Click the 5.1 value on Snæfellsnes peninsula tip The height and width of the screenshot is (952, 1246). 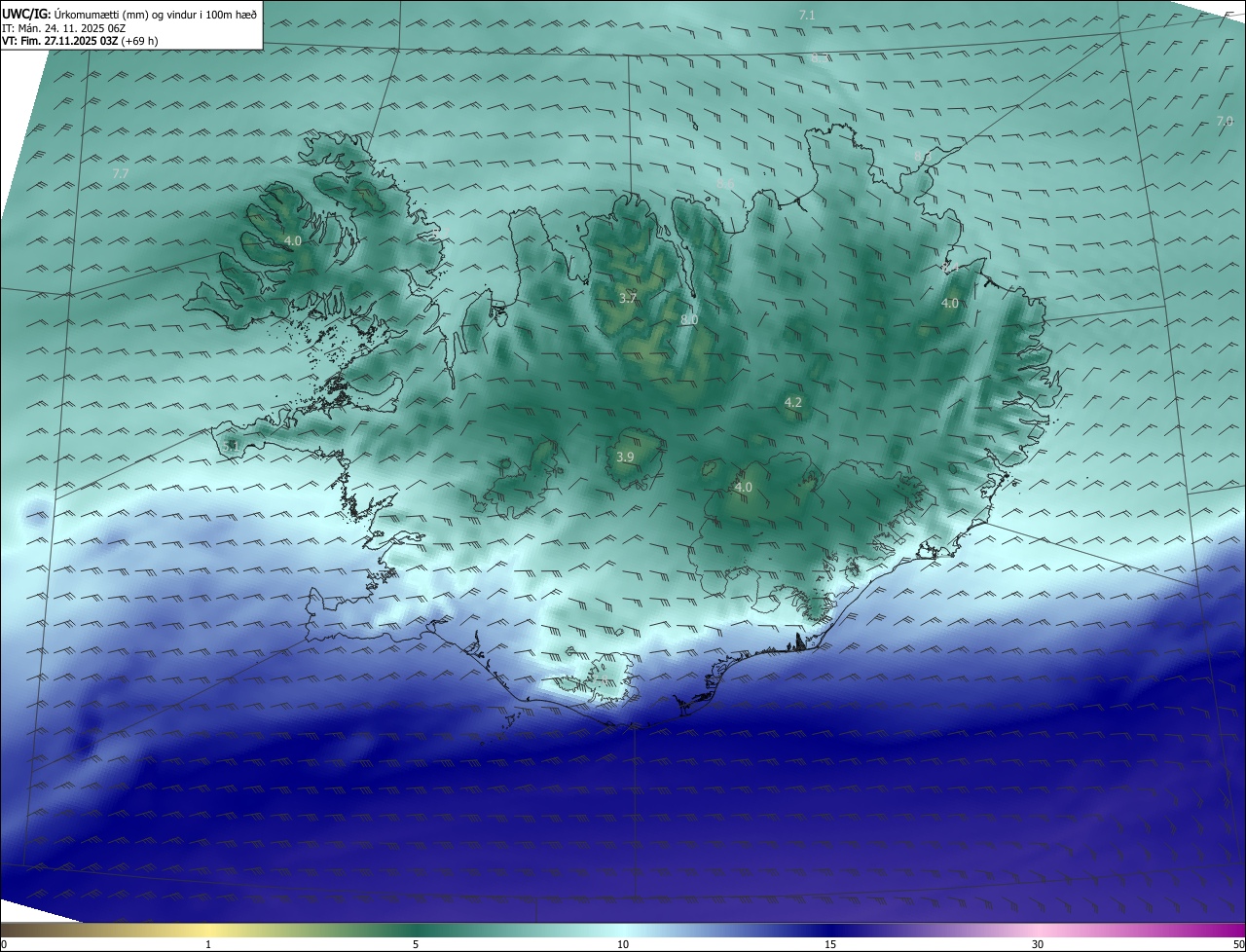231,445
